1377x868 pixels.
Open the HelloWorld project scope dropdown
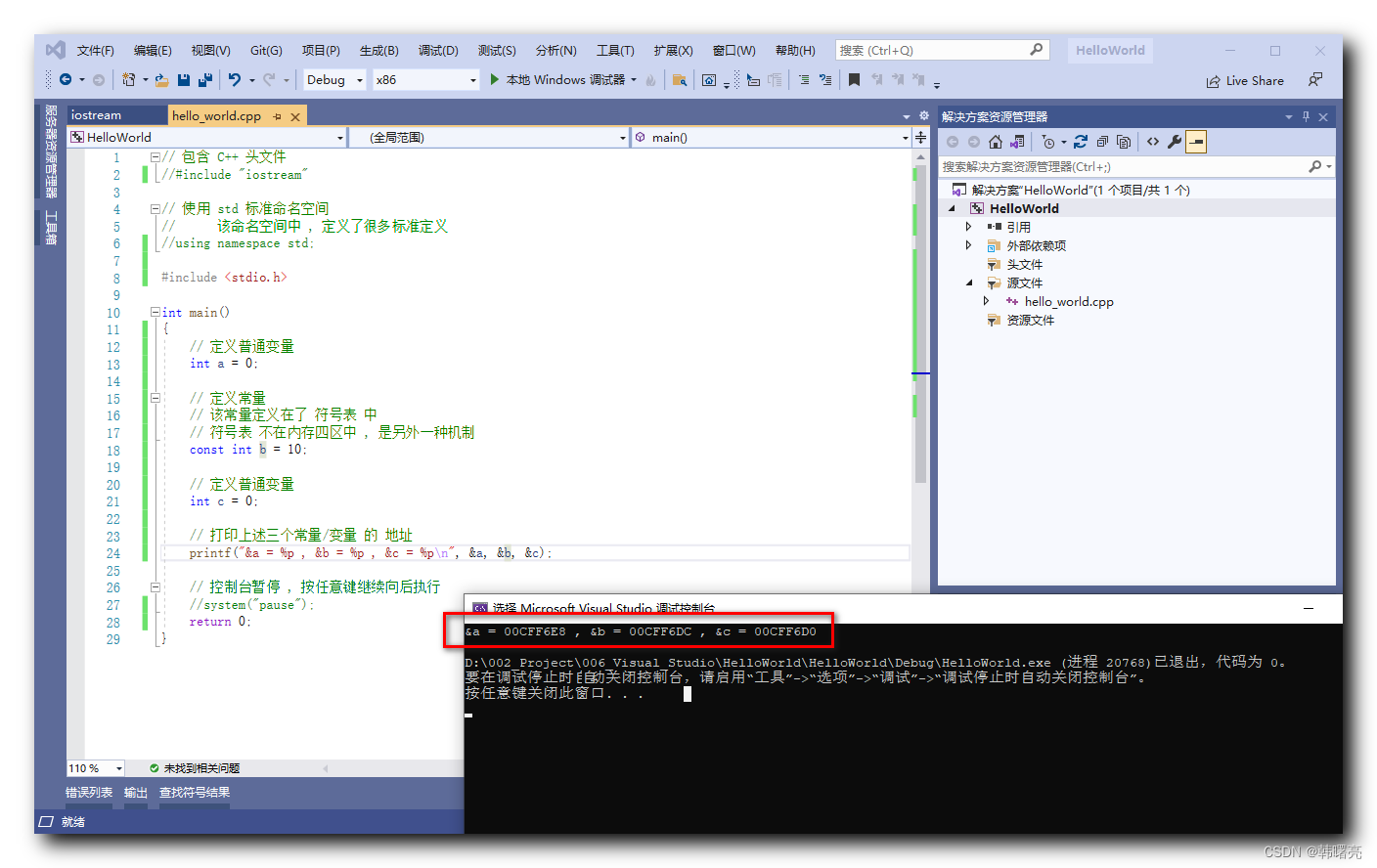[x=208, y=138]
